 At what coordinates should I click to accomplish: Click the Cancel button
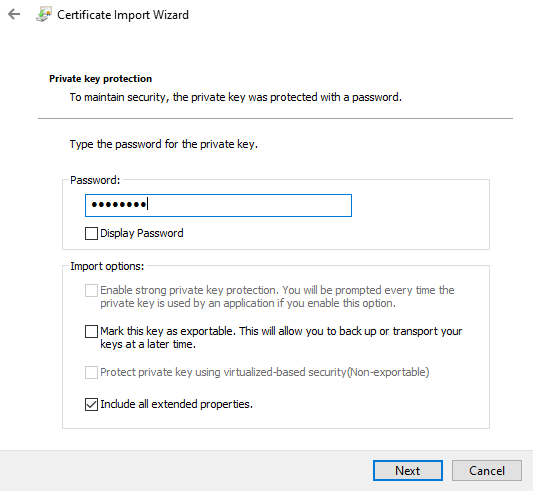[x=487, y=471]
